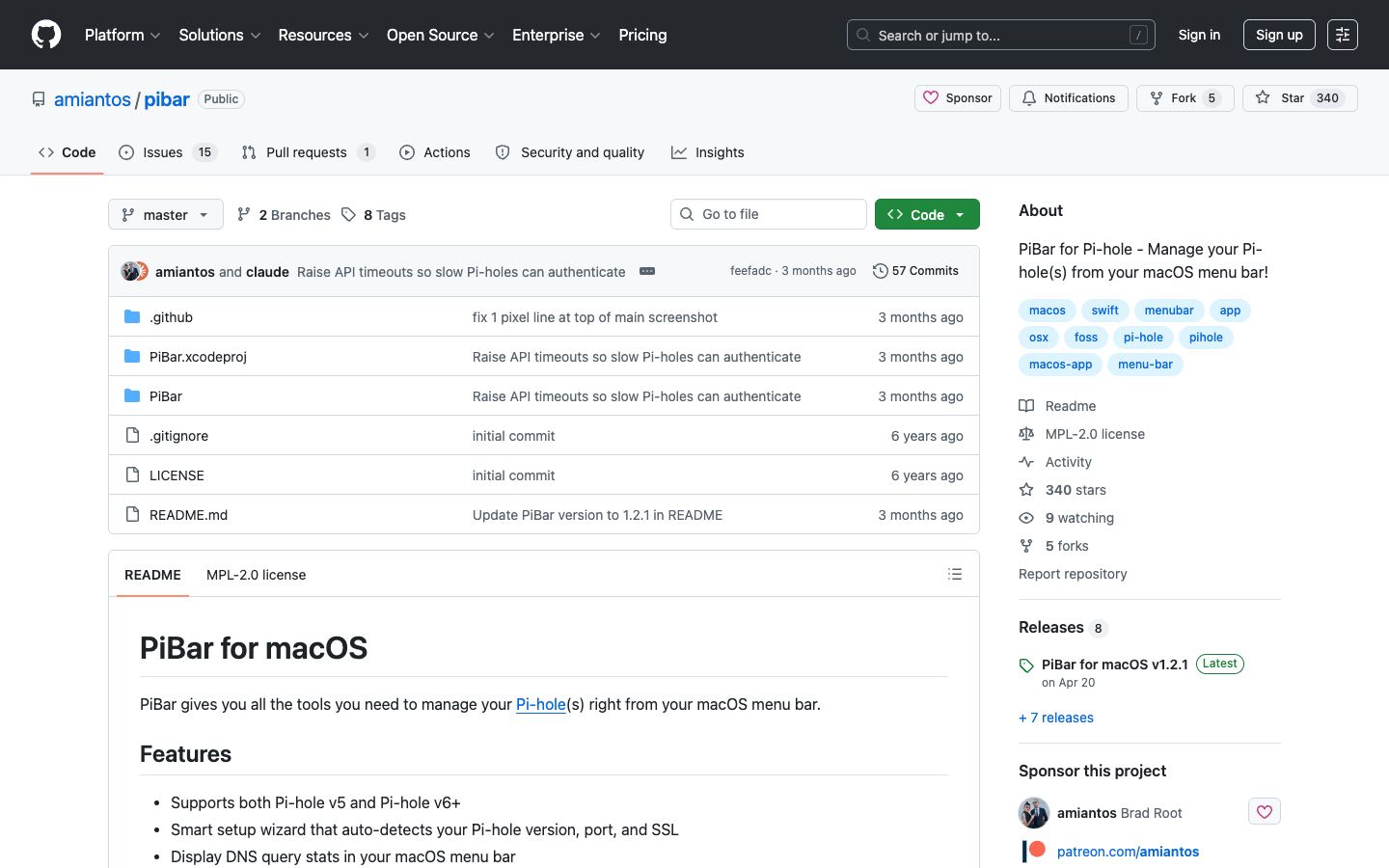Open the README outline list icon
Viewport: 1389px width, 868px height.
pos(955,574)
